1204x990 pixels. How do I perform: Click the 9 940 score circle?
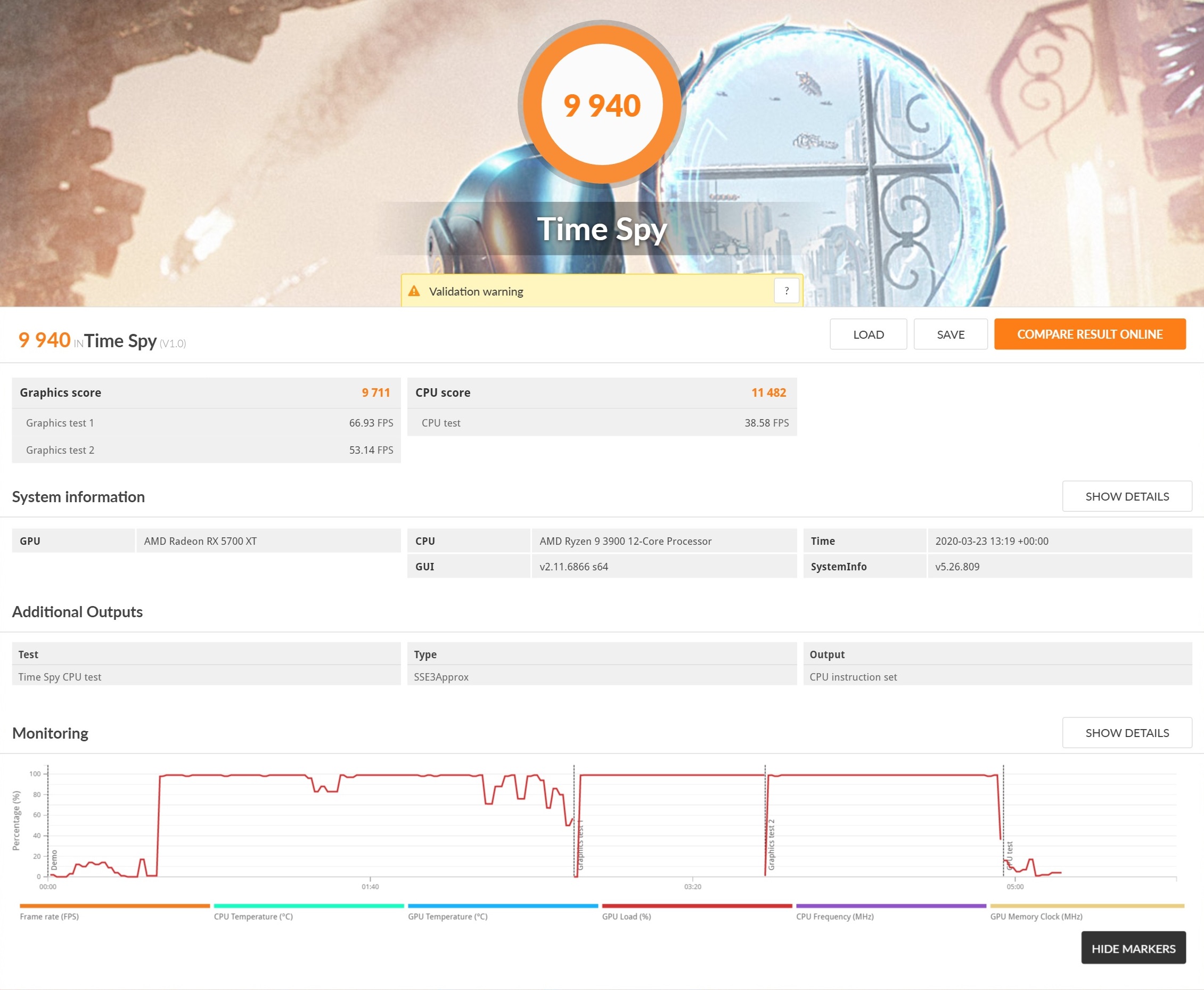click(602, 105)
